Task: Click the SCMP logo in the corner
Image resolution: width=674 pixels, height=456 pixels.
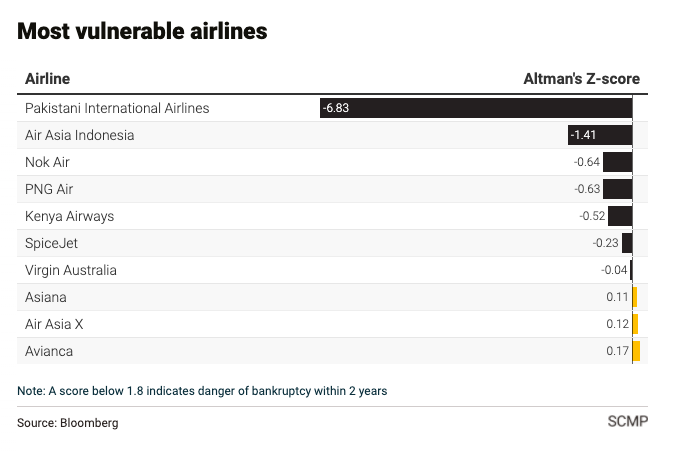Action: 627,422
